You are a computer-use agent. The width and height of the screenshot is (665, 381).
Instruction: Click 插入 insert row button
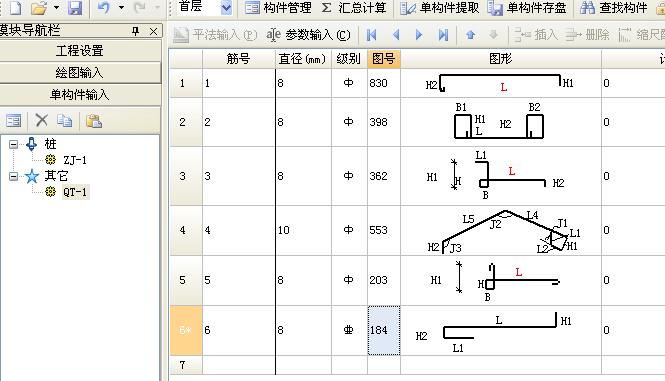pos(536,35)
